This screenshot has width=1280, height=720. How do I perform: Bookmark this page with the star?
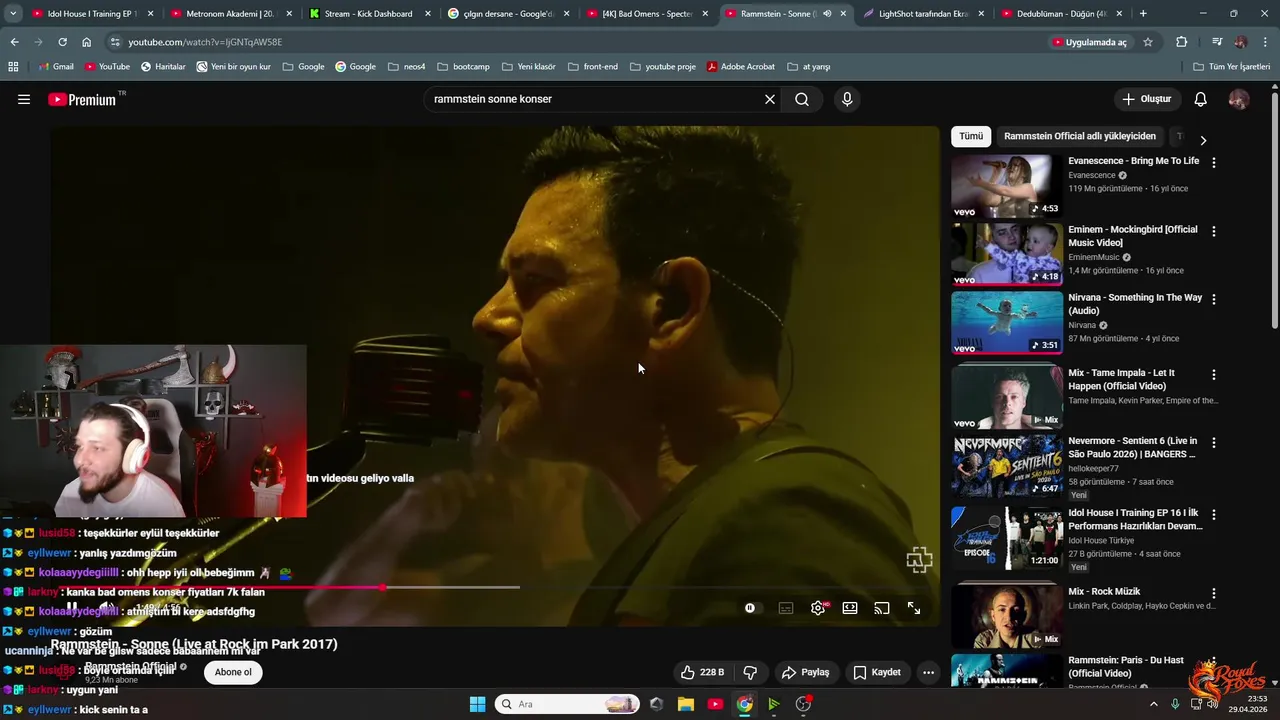click(x=1148, y=42)
